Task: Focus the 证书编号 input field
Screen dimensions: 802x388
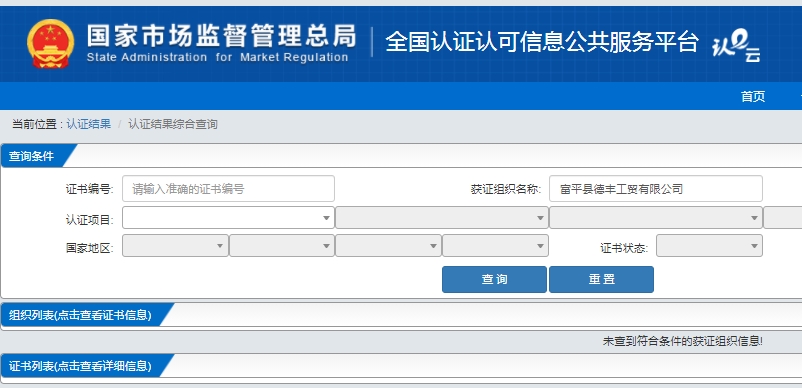Action: [x=228, y=189]
